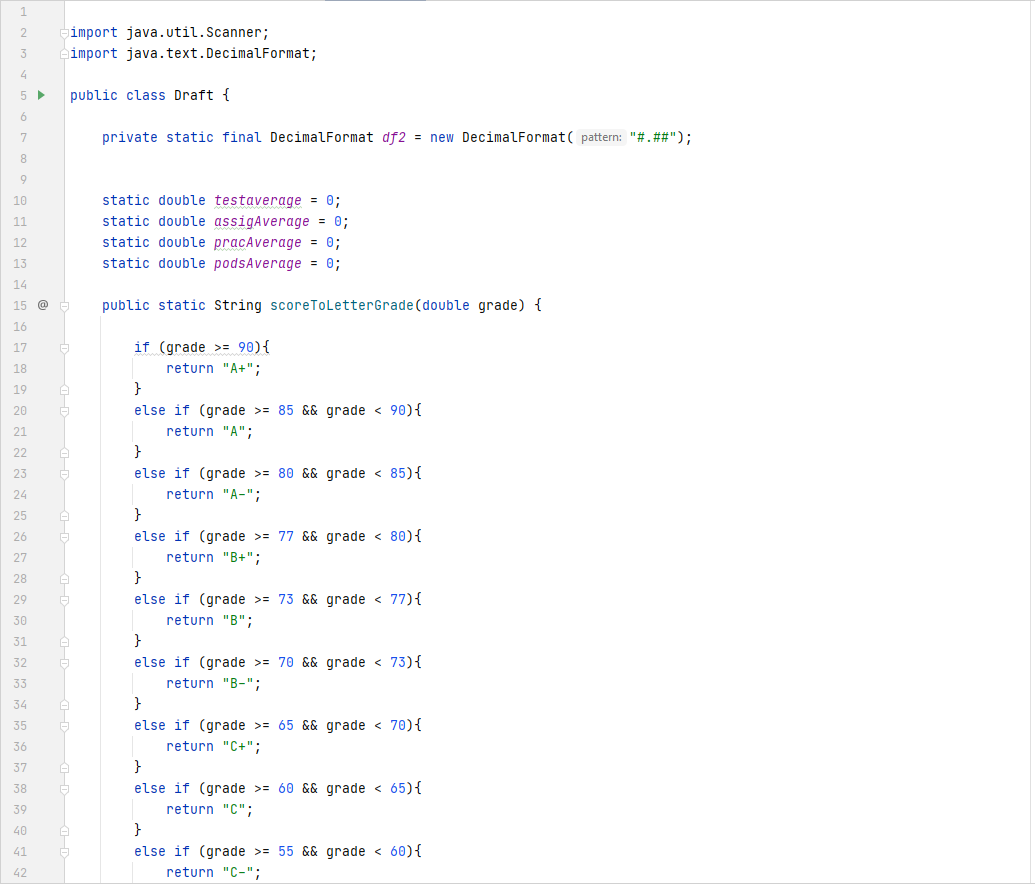Run the Draft class via the green arrow
The width and height of the screenshot is (1035, 884).
(x=40, y=94)
